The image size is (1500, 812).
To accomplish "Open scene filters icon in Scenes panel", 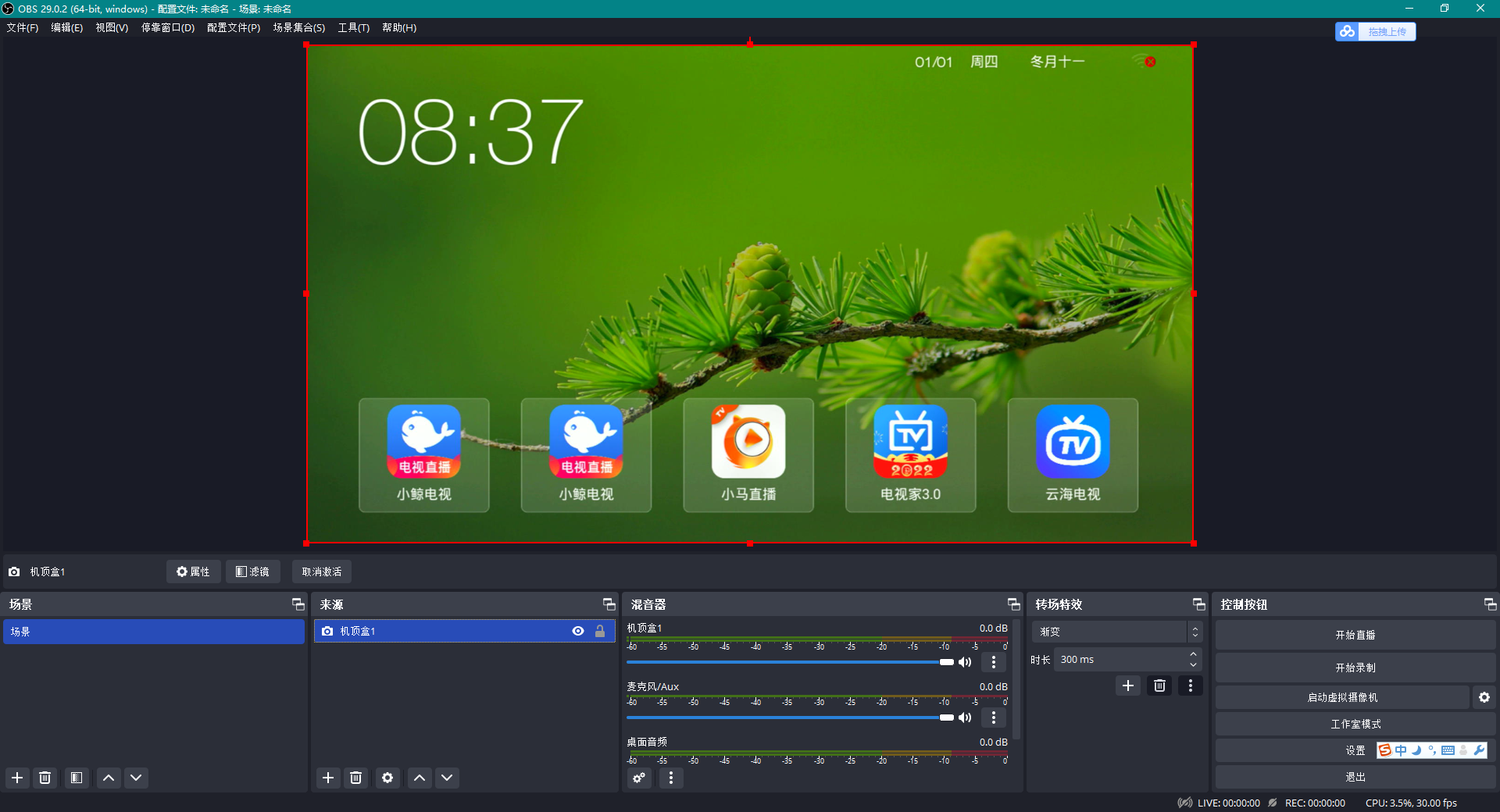I will click(x=77, y=778).
